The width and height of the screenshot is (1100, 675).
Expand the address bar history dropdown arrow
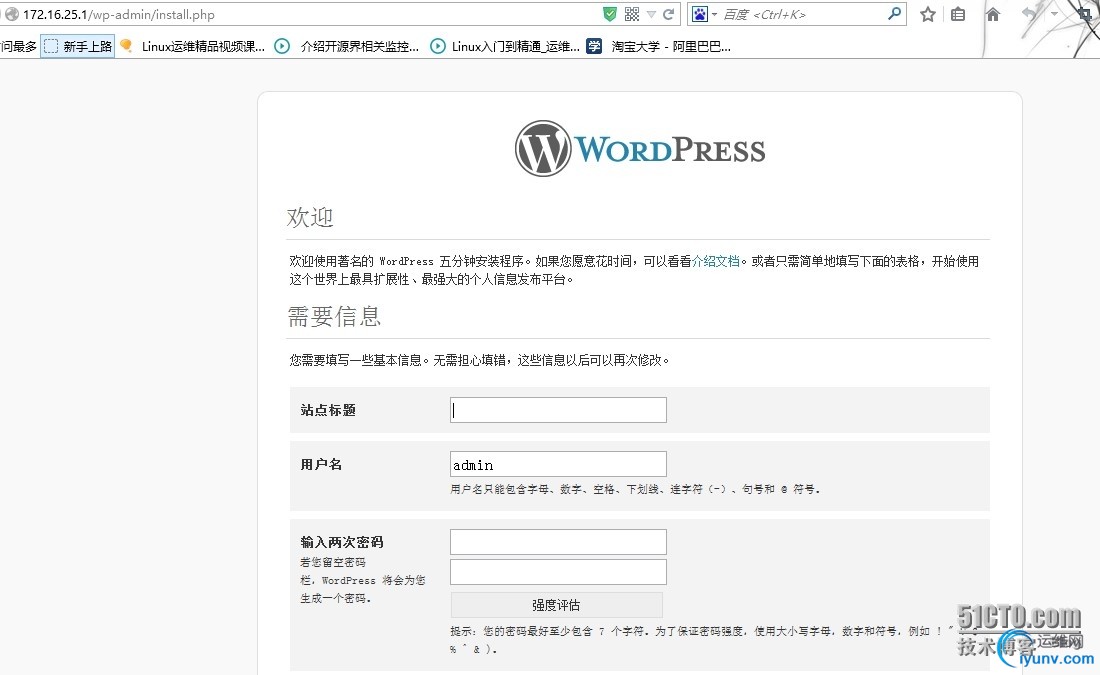coord(651,14)
